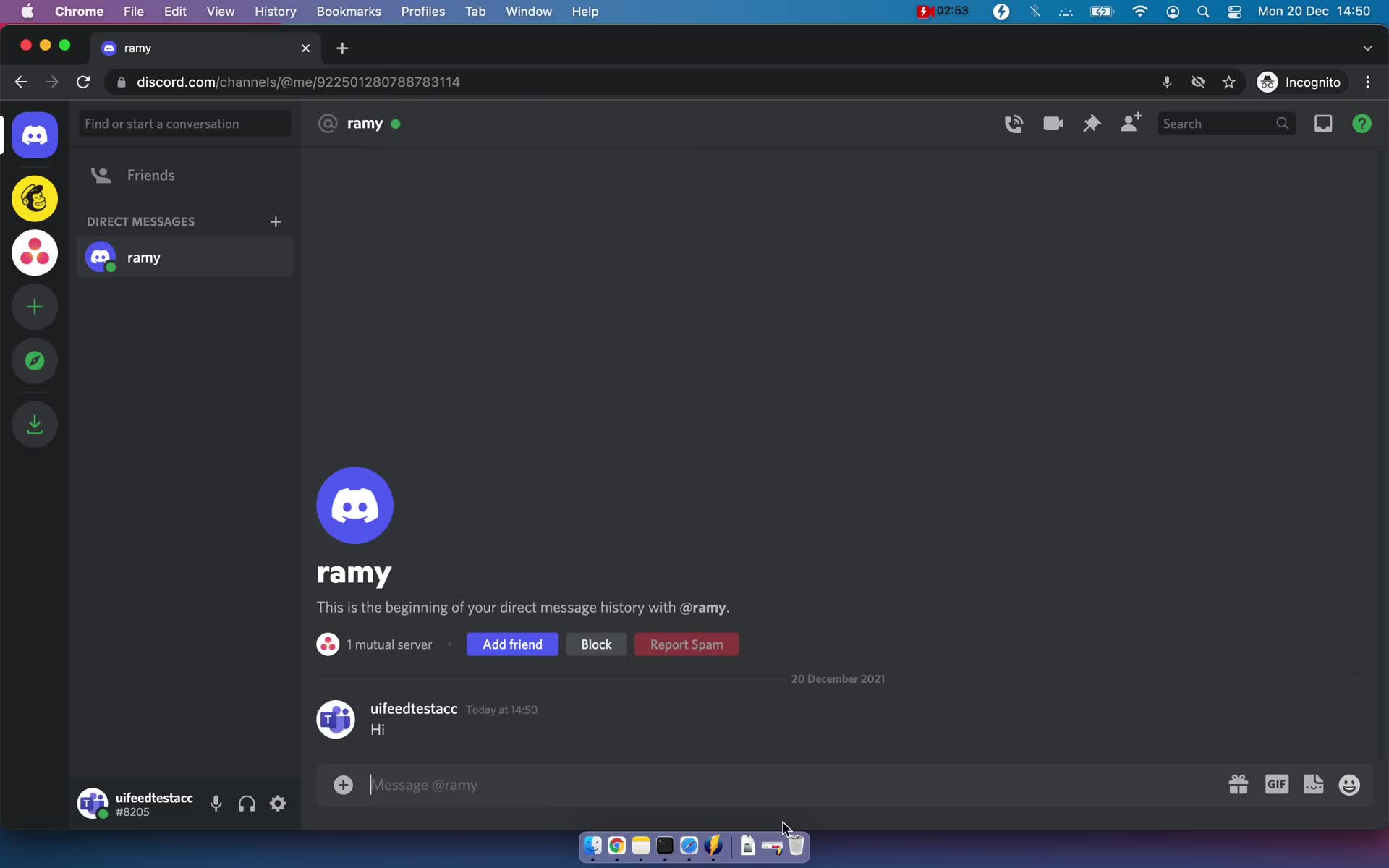
Task: Open Trash in the Dock
Action: 796,845
